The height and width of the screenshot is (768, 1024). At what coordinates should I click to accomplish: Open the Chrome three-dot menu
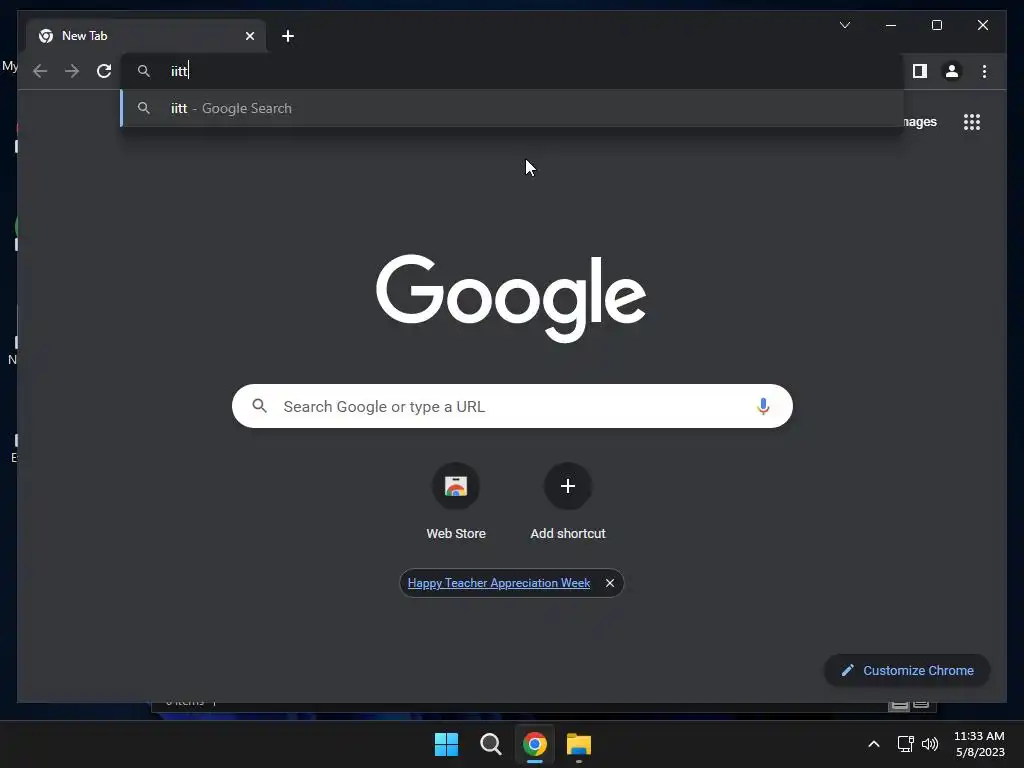[984, 71]
